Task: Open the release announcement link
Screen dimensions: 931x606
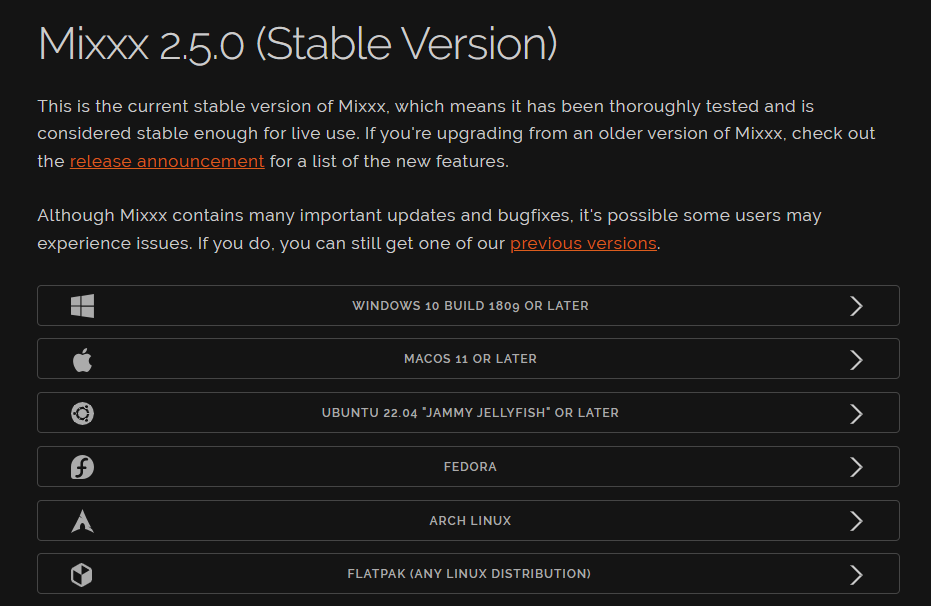Action: click(x=167, y=161)
